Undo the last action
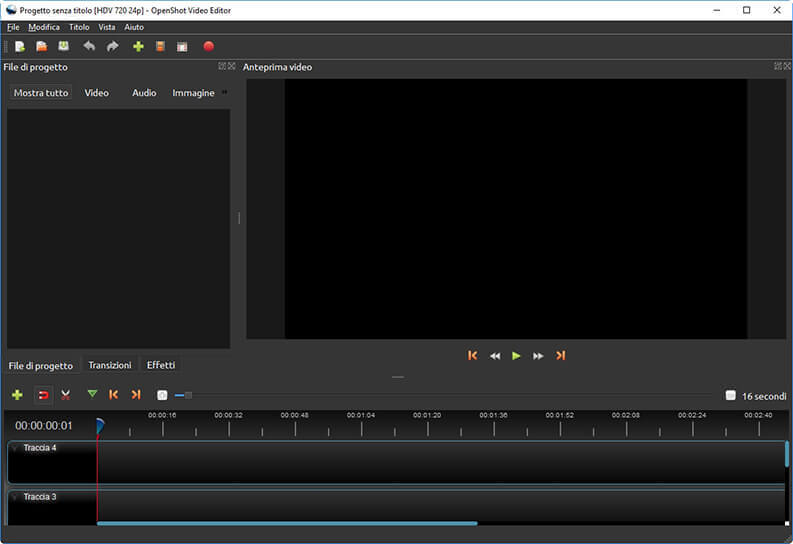This screenshot has width=793, height=544. (89, 47)
